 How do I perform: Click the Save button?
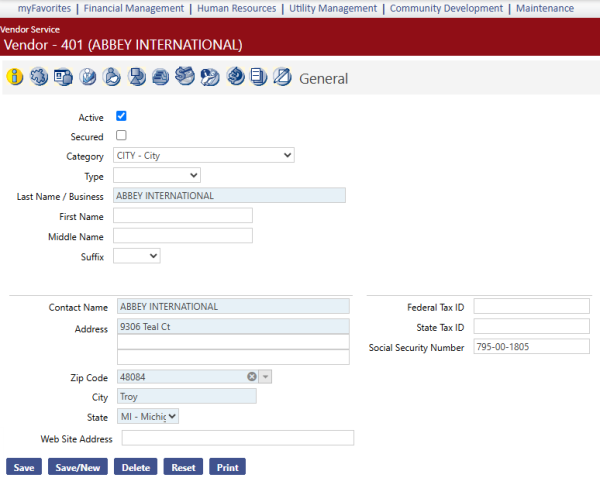pyautogui.click(x=24, y=467)
